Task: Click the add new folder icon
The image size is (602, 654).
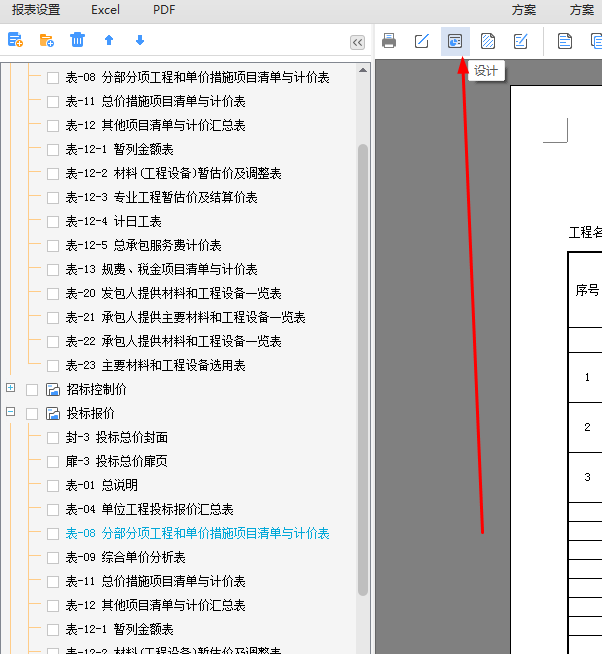Action: coord(47,40)
